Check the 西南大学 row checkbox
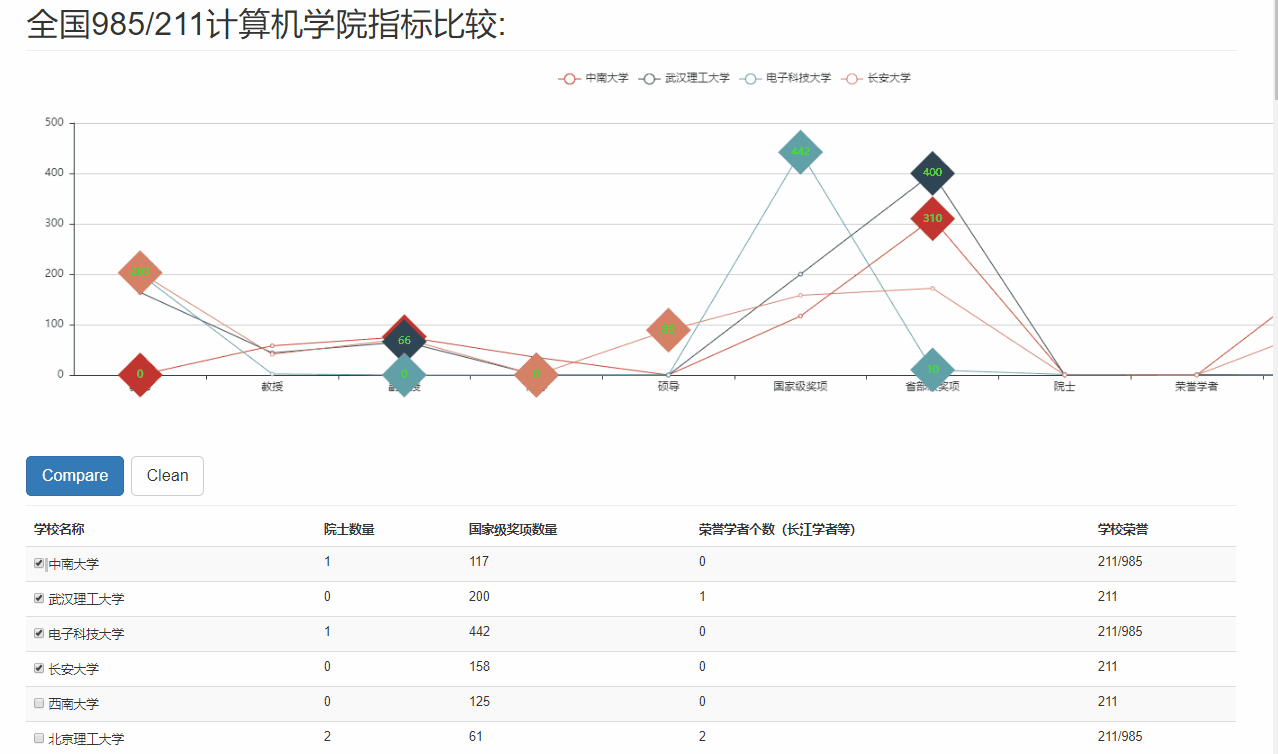This screenshot has width=1278, height=754. pyautogui.click(x=38, y=703)
